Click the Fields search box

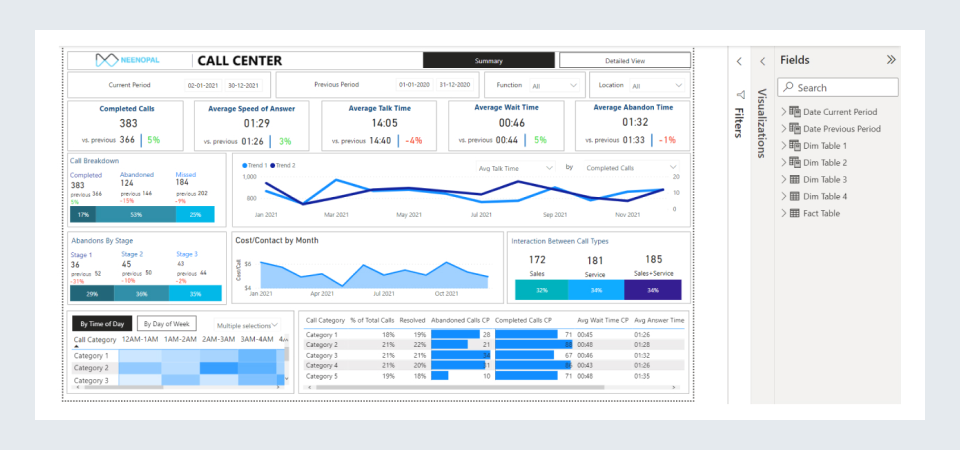tap(838, 88)
